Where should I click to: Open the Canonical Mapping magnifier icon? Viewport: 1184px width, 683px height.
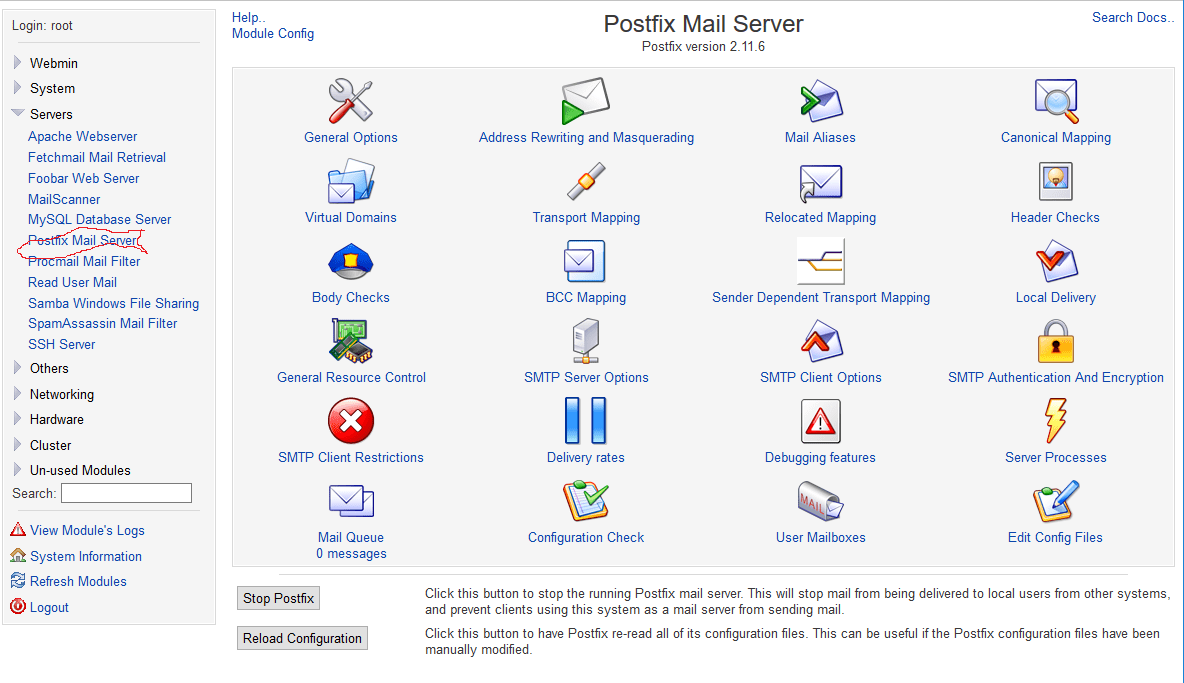pyautogui.click(x=1056, y=100)
